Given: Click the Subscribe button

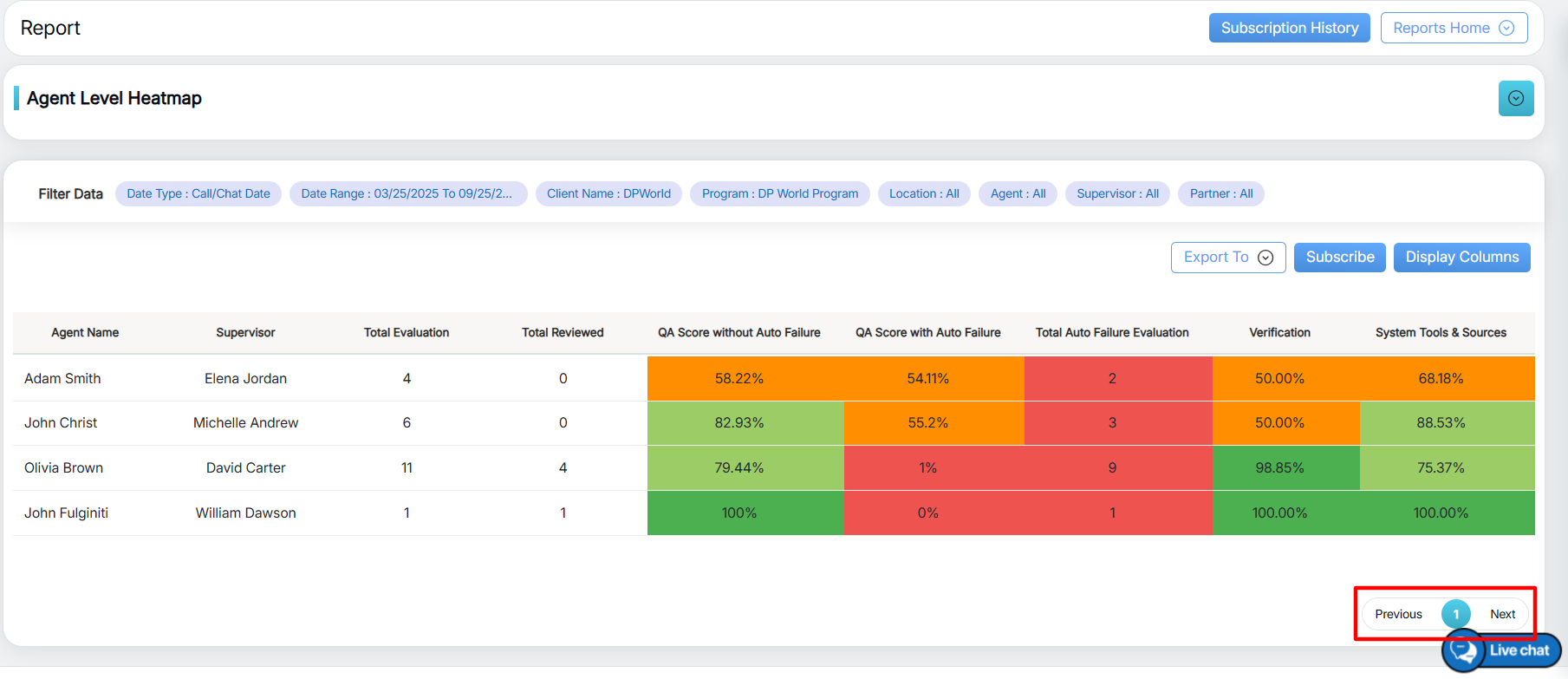Looking at the screenshot, I should (1339, 258).
